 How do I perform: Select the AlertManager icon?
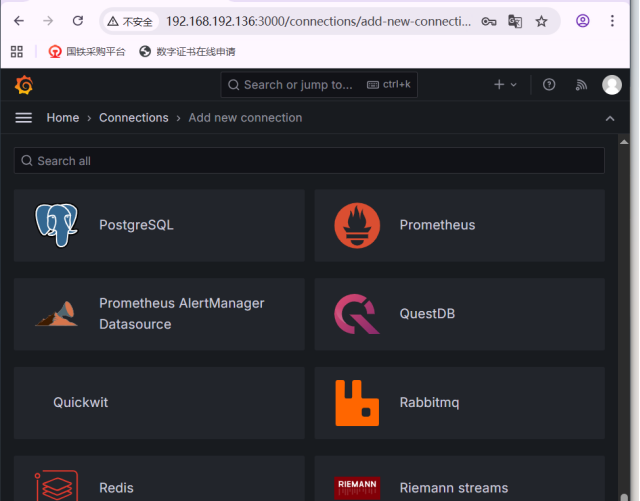56,314
